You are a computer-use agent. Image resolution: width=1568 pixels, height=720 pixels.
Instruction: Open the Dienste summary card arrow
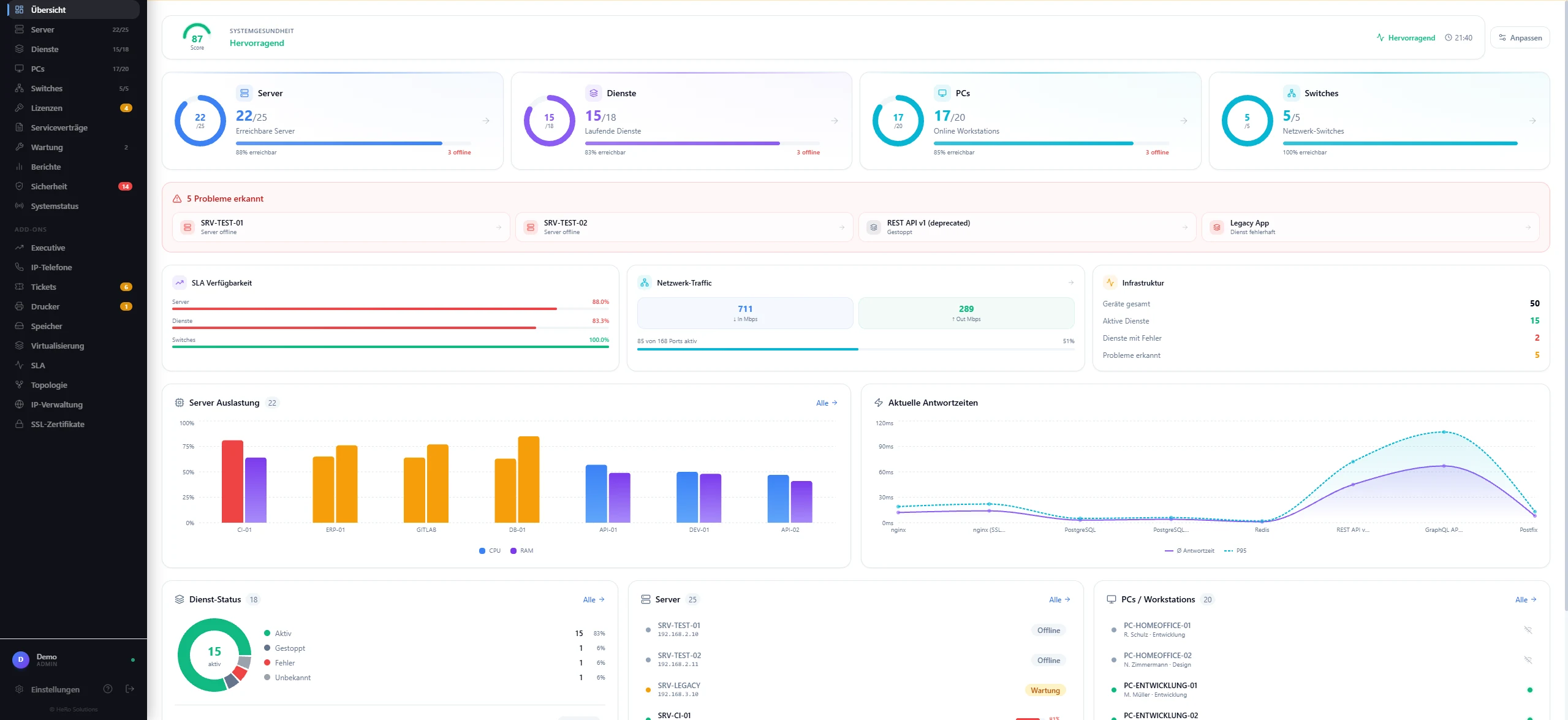click(835, 121)
